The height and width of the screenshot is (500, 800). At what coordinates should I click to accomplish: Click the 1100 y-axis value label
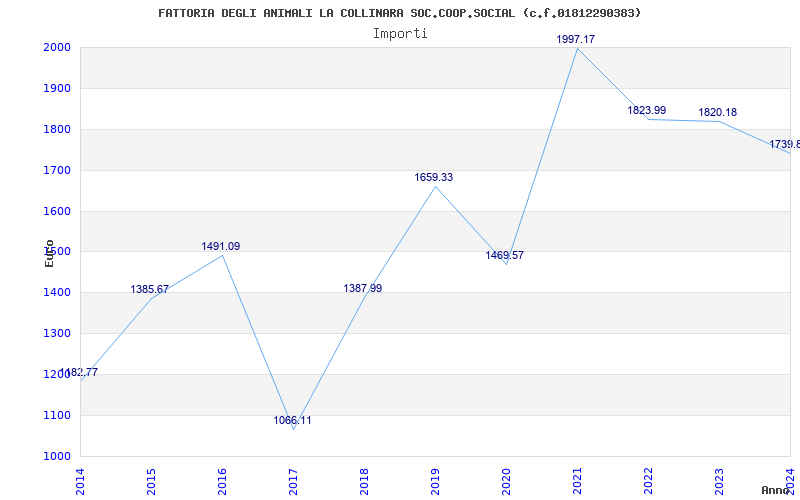pyautogui.click(x=57, y=415)
